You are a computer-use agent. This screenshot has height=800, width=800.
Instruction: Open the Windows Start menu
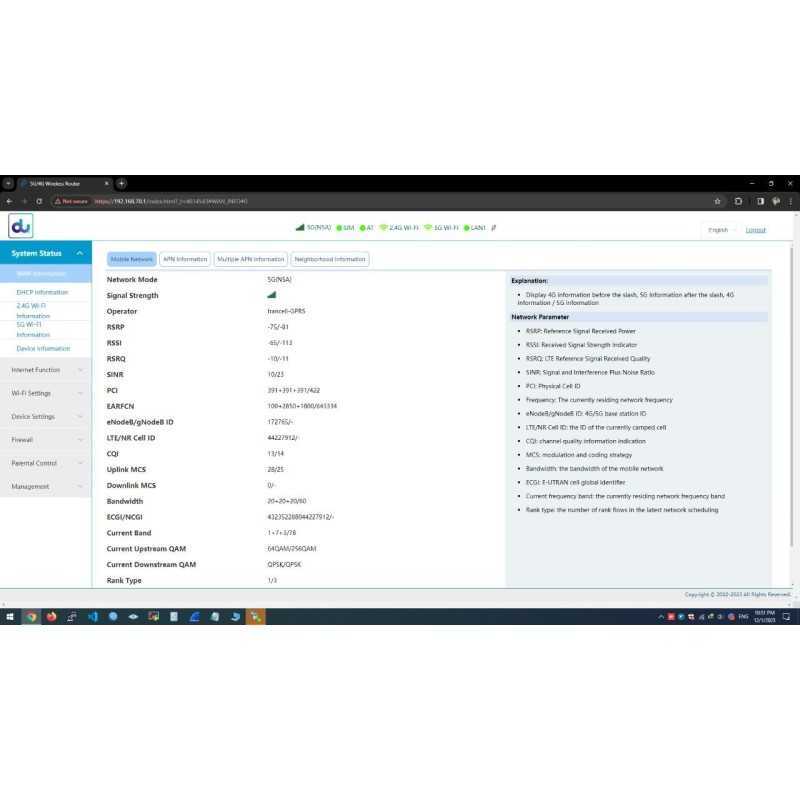[9, 617]
